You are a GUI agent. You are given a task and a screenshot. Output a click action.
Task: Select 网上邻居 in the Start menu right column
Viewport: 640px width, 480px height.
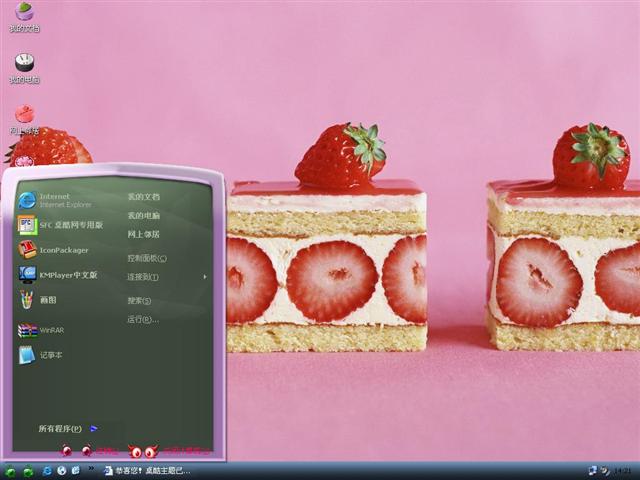(144, 234)
